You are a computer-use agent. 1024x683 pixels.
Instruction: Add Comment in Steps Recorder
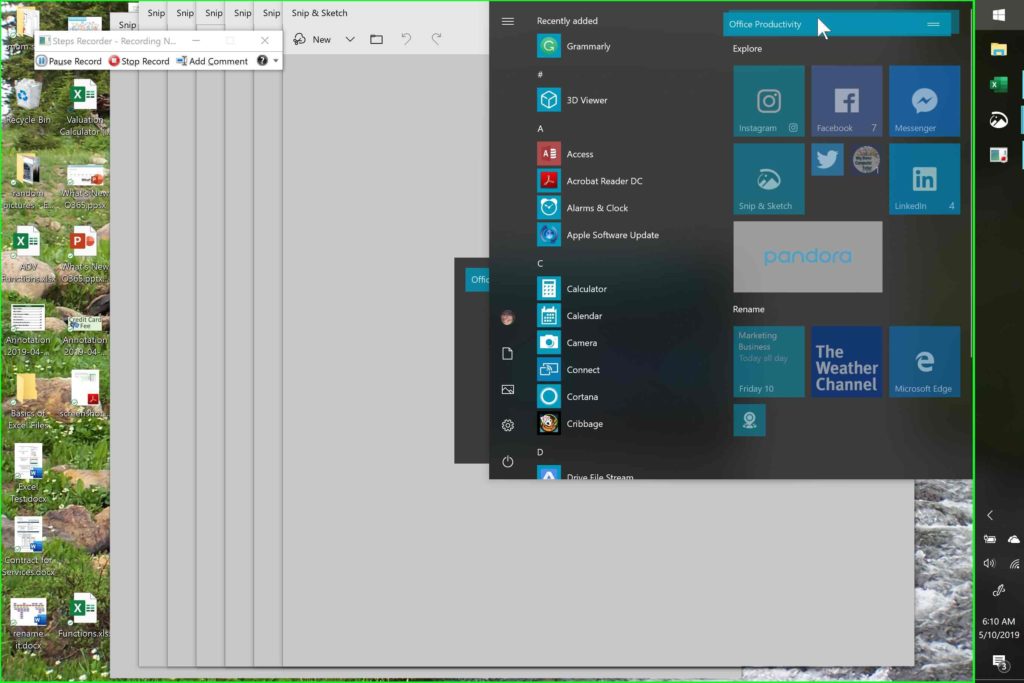click(212, 61)
